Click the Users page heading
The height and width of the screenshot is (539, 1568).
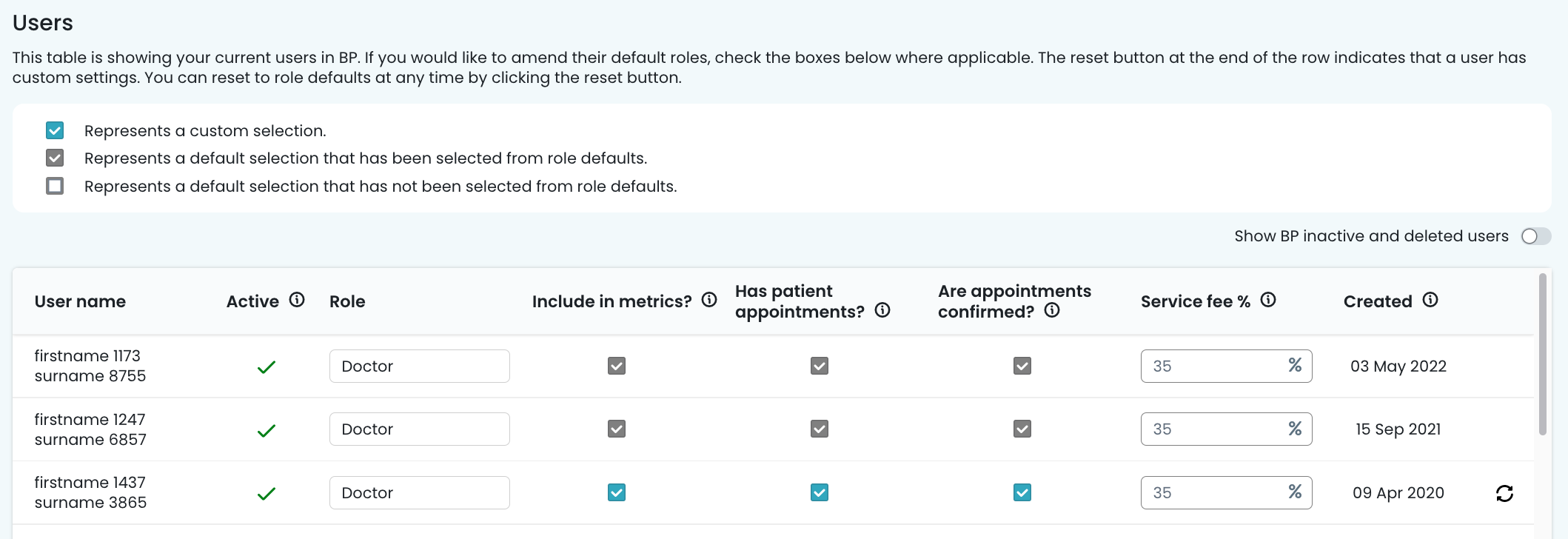click(42, 22)
